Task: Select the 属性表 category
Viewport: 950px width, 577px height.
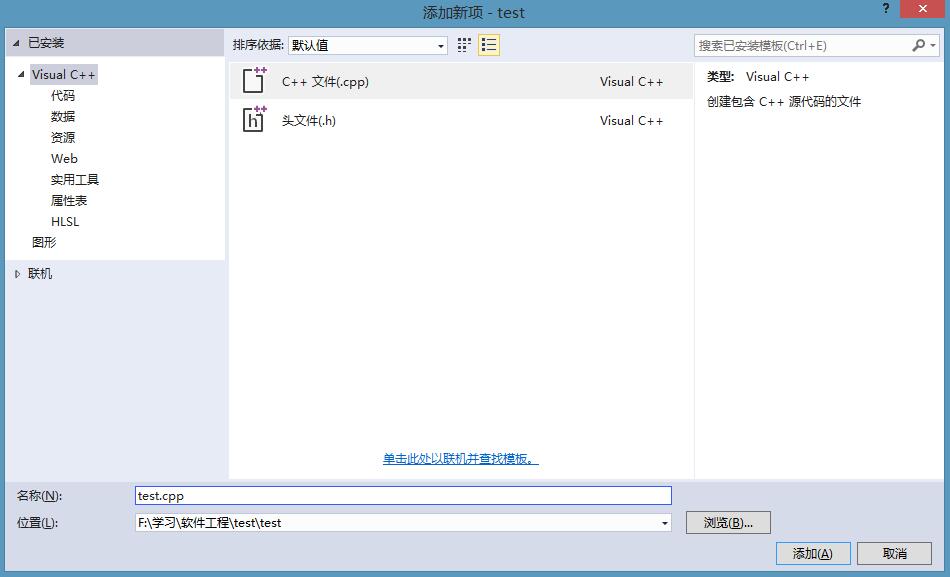Action: click(69, 201)
